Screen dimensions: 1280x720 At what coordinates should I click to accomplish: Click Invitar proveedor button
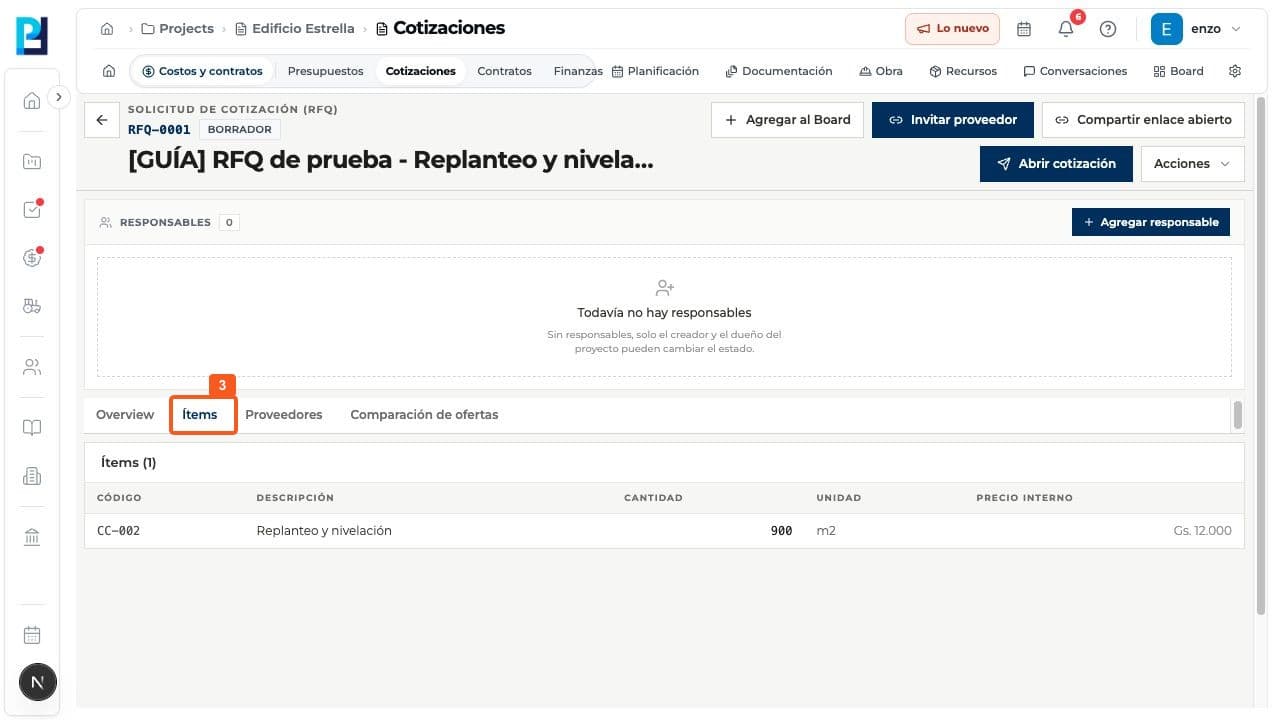953,119
